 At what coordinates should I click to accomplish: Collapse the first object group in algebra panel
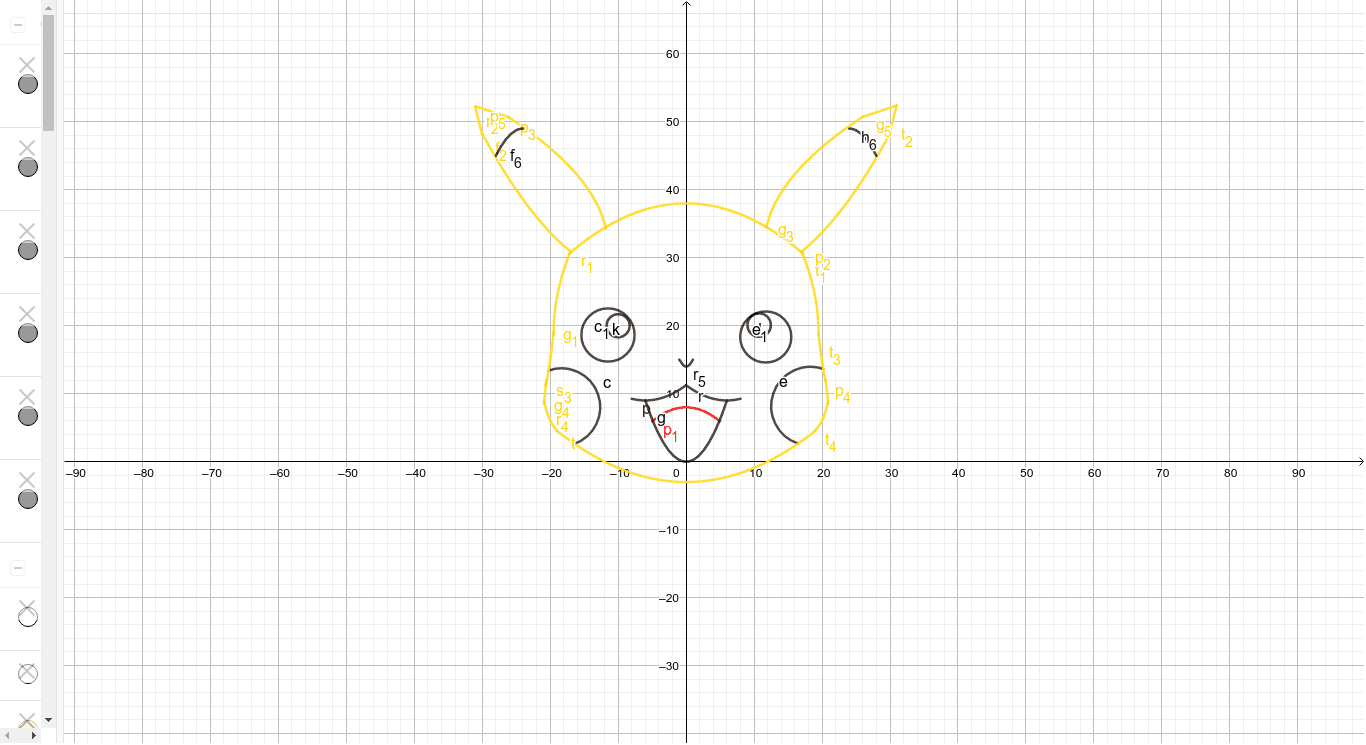[18, 26]
